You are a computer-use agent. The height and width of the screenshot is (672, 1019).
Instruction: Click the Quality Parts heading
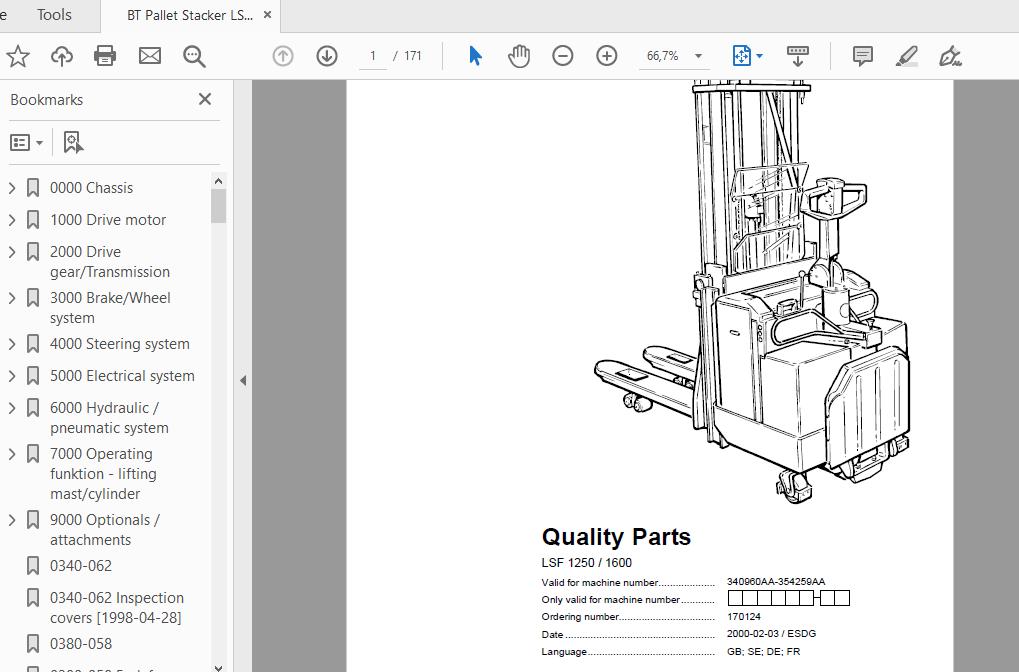pyautogui.click(x=616, y=537)
